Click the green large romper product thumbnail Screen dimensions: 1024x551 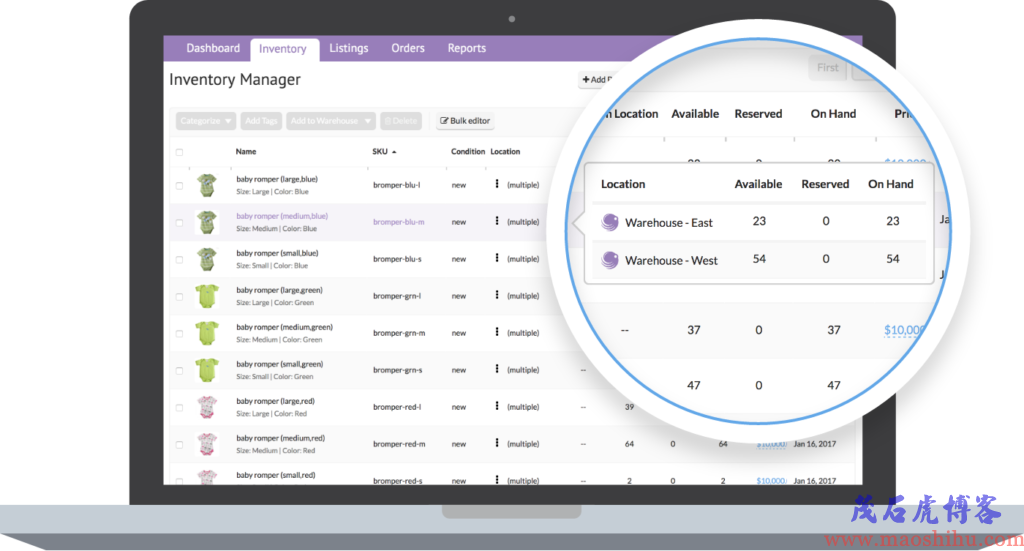pos(207,296)
